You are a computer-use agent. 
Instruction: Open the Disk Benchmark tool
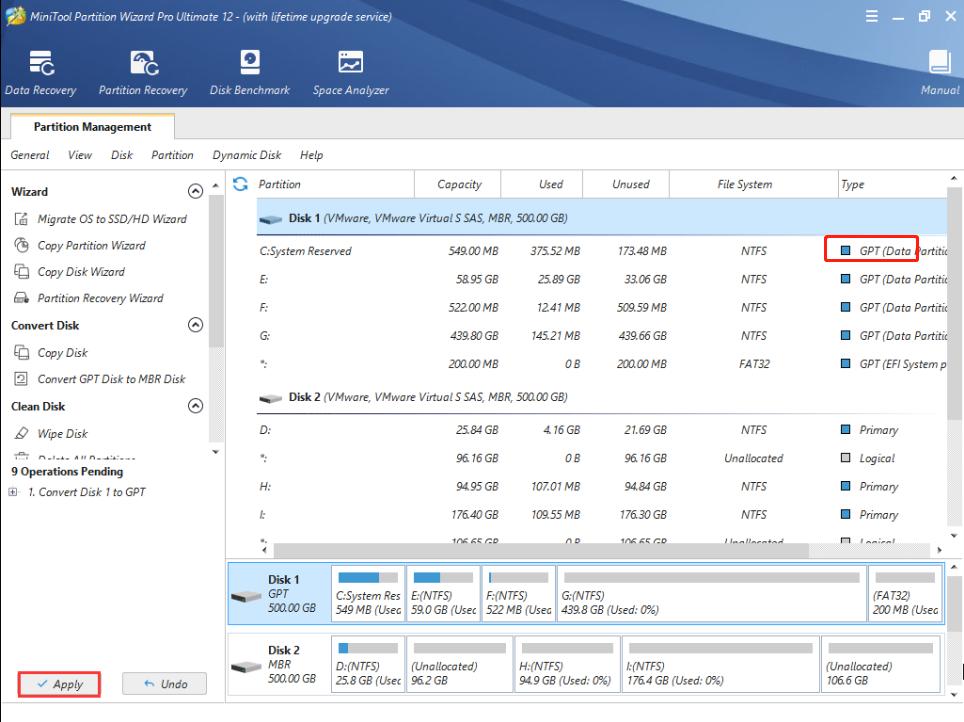point(249,73)
